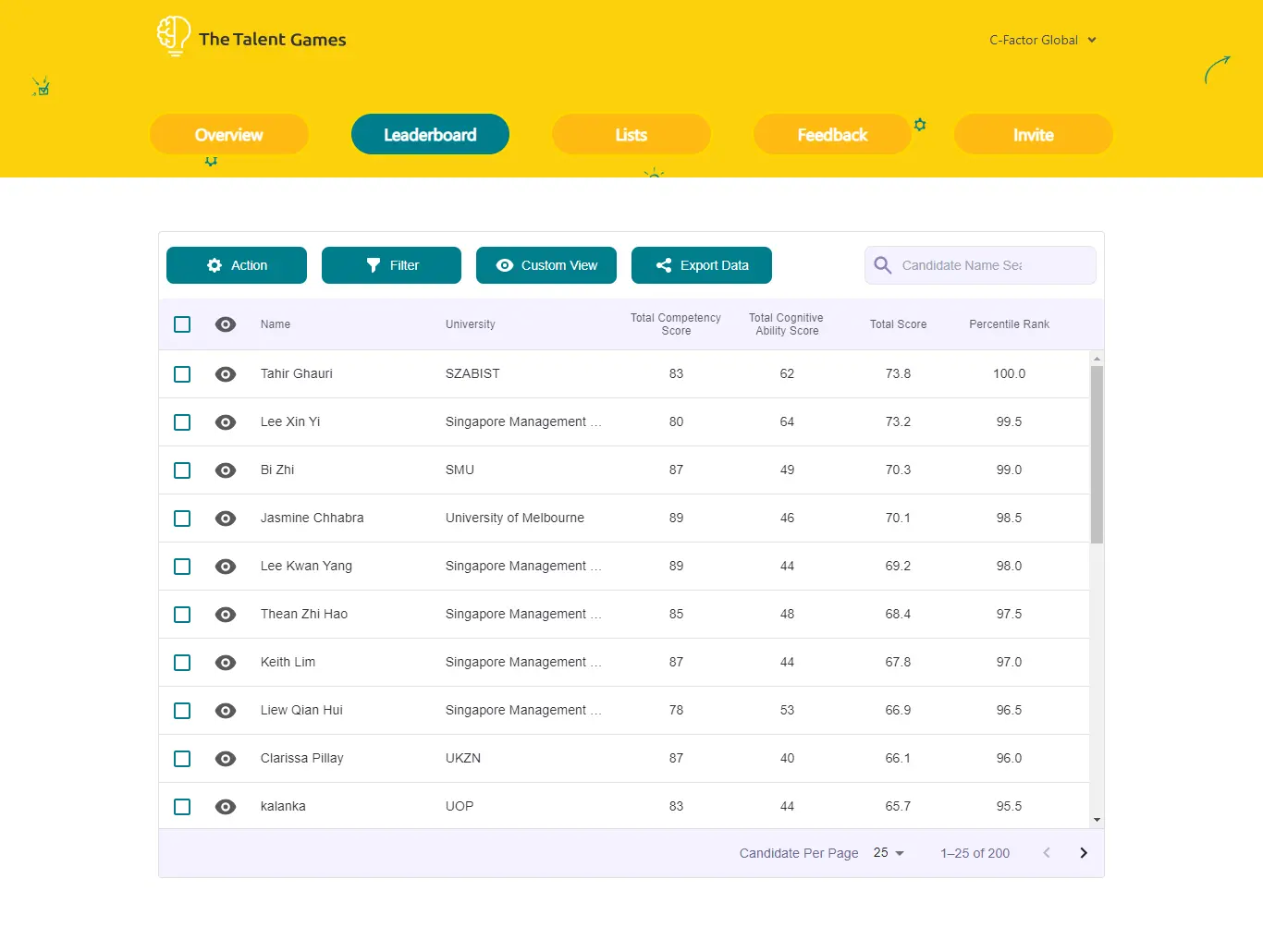Click the scrollbar up arrow
Screen dimensions: 1263x952
click(x=1097, y=359)
